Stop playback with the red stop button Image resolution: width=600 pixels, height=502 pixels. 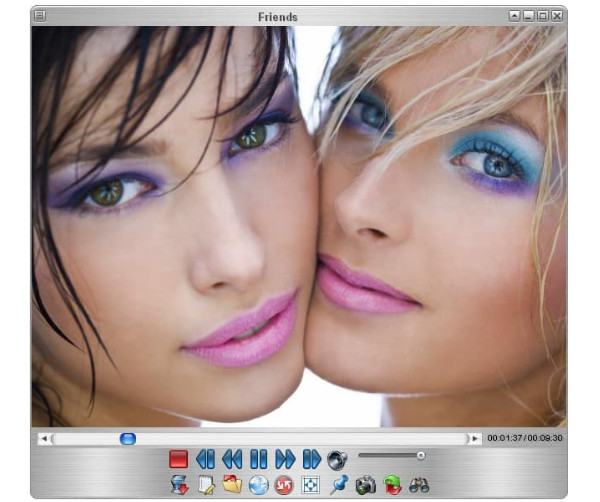(178, 459)
